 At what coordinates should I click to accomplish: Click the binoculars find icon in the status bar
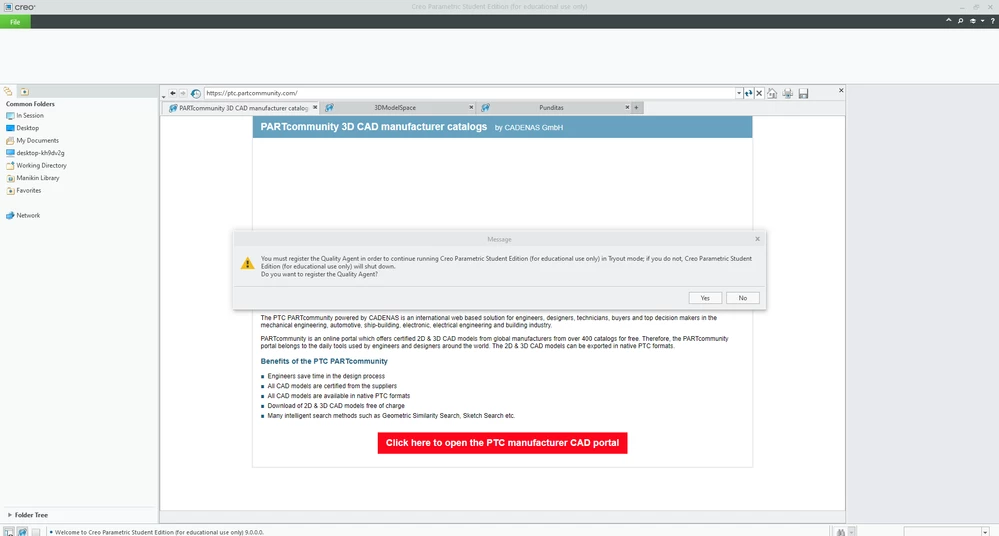pyautogui.click(x=841, y=532)
